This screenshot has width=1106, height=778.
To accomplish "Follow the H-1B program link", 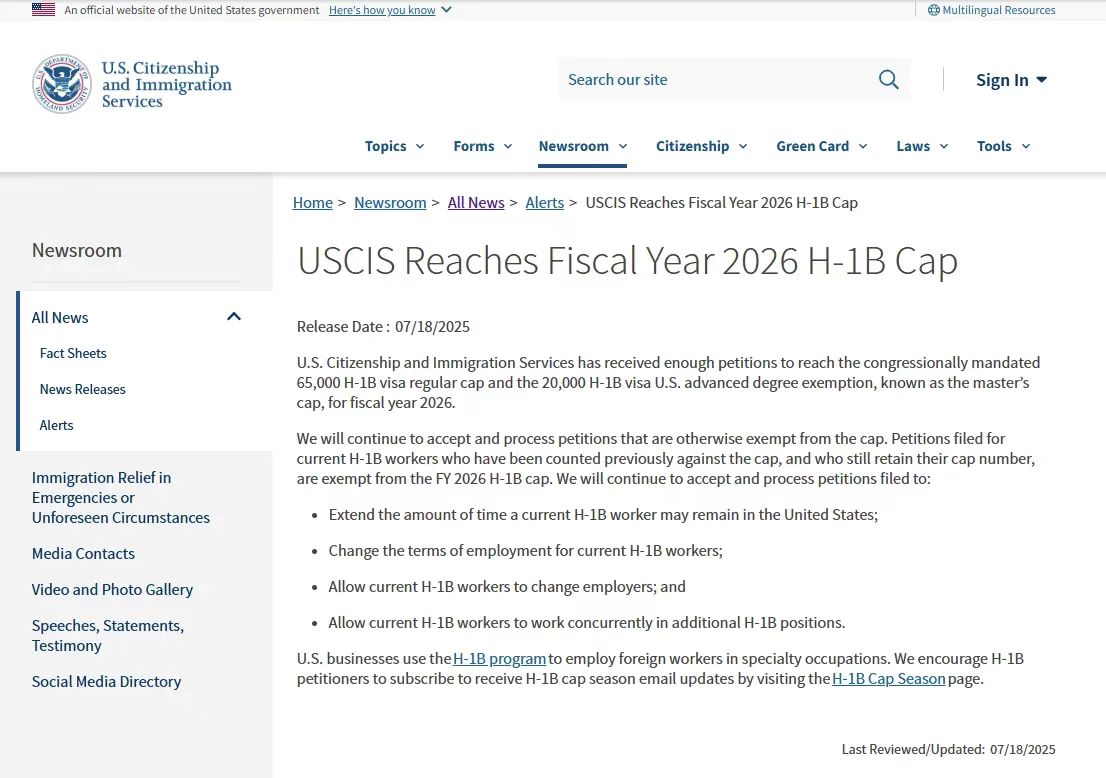I will 499,659.
